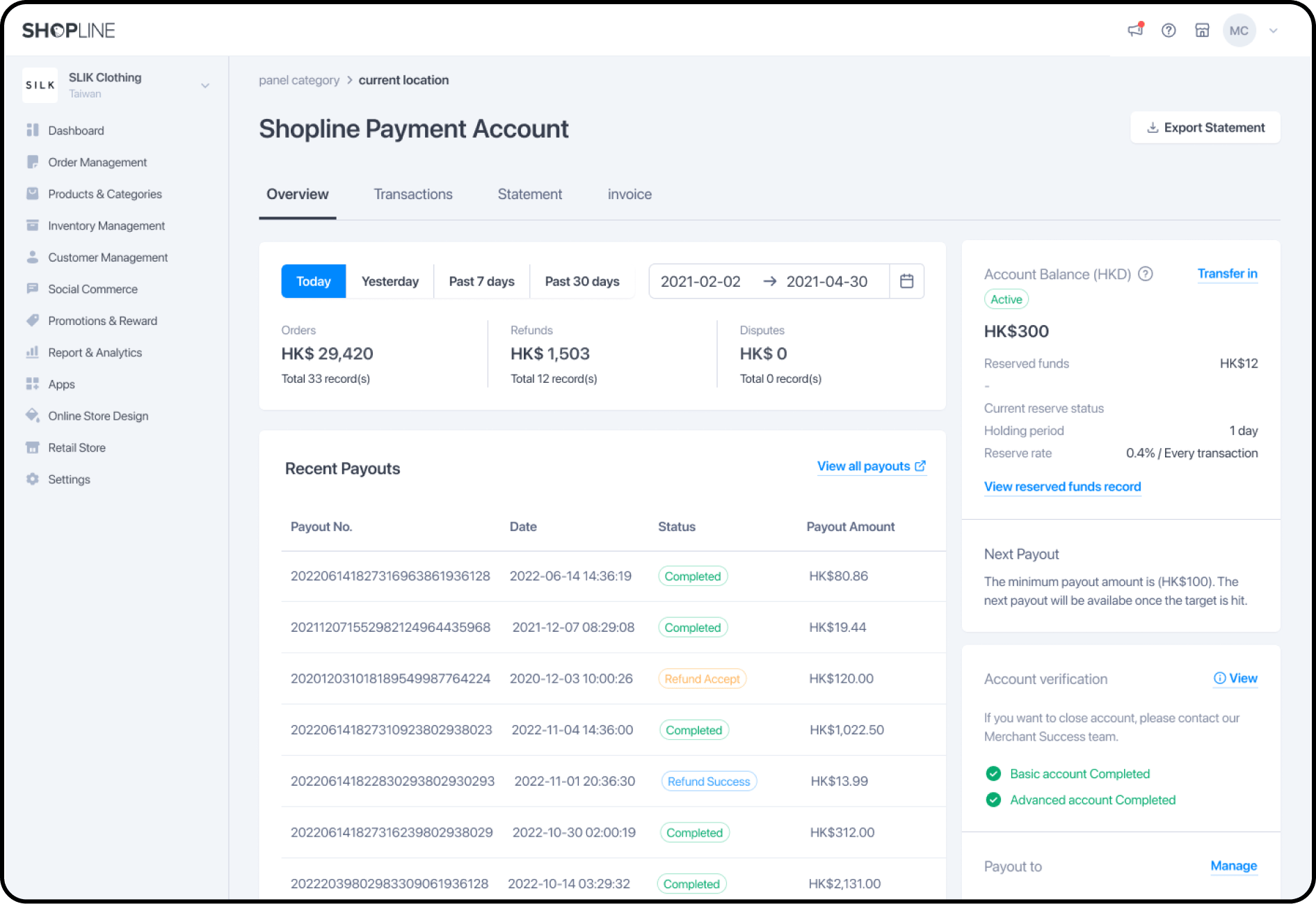
Task: Click the Transfer in link
Action: coord(1227,273)
